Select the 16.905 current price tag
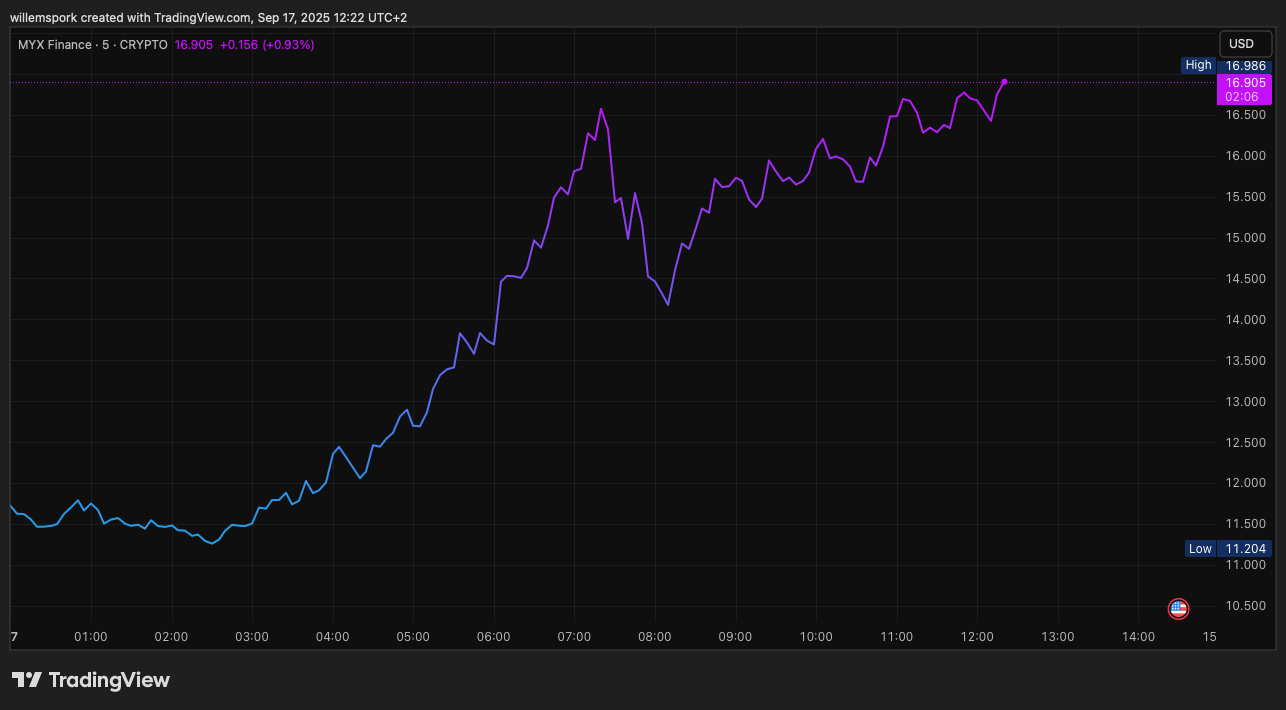The height and width of the screenshot is (710, 1286). tap(1243, 83)
